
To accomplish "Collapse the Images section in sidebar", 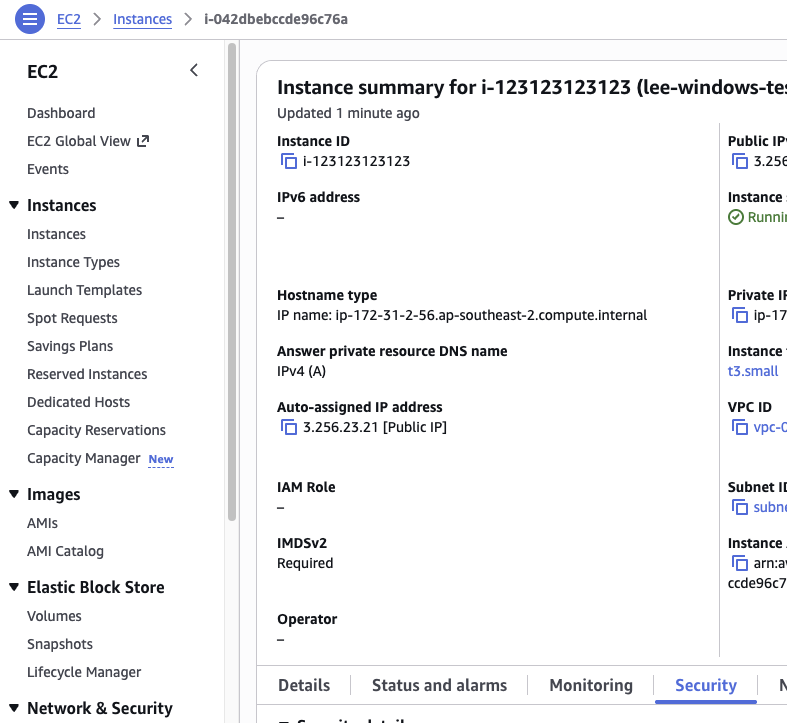I will [x=14, y=494].
